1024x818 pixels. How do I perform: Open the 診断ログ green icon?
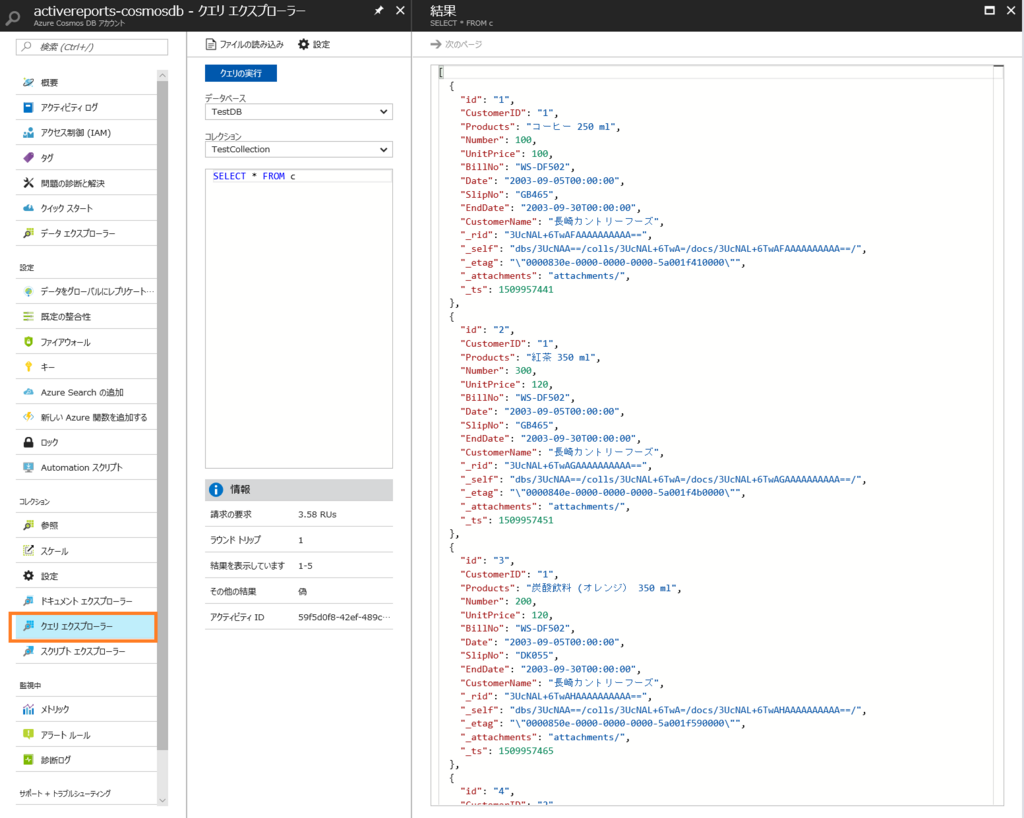[x=28, y=759]
